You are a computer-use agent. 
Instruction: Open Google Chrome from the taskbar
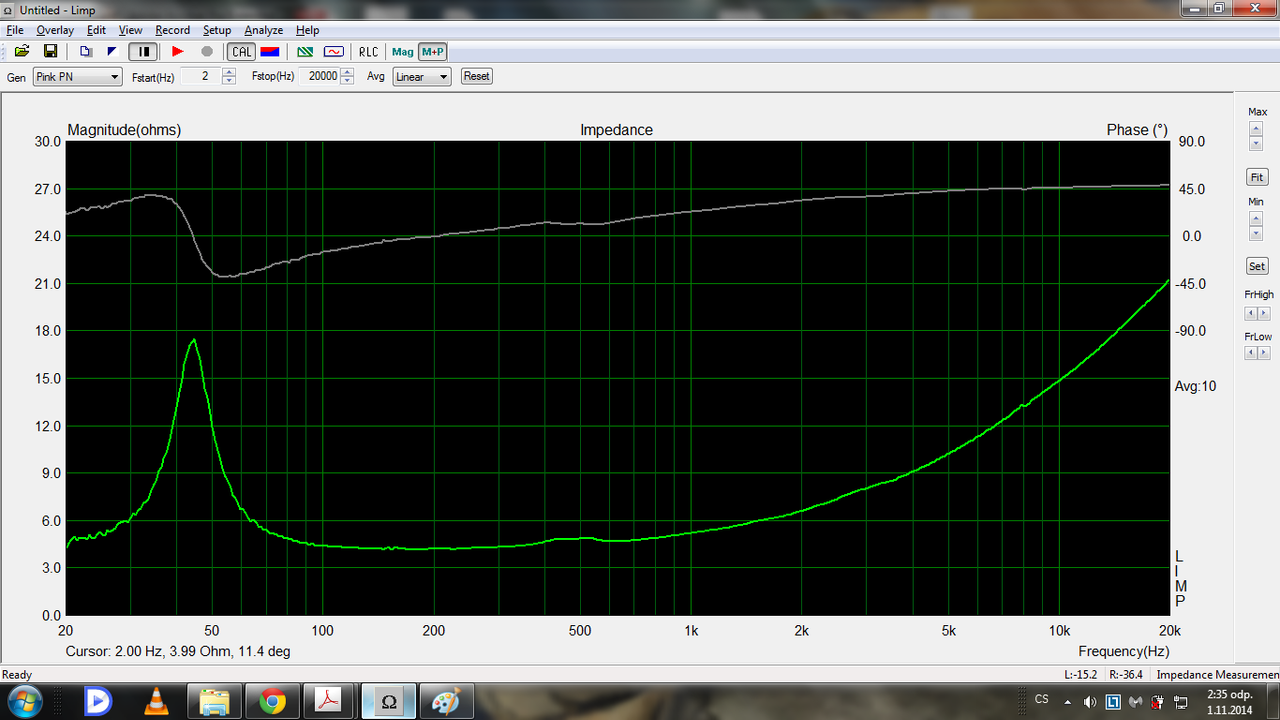coord(273,702)
